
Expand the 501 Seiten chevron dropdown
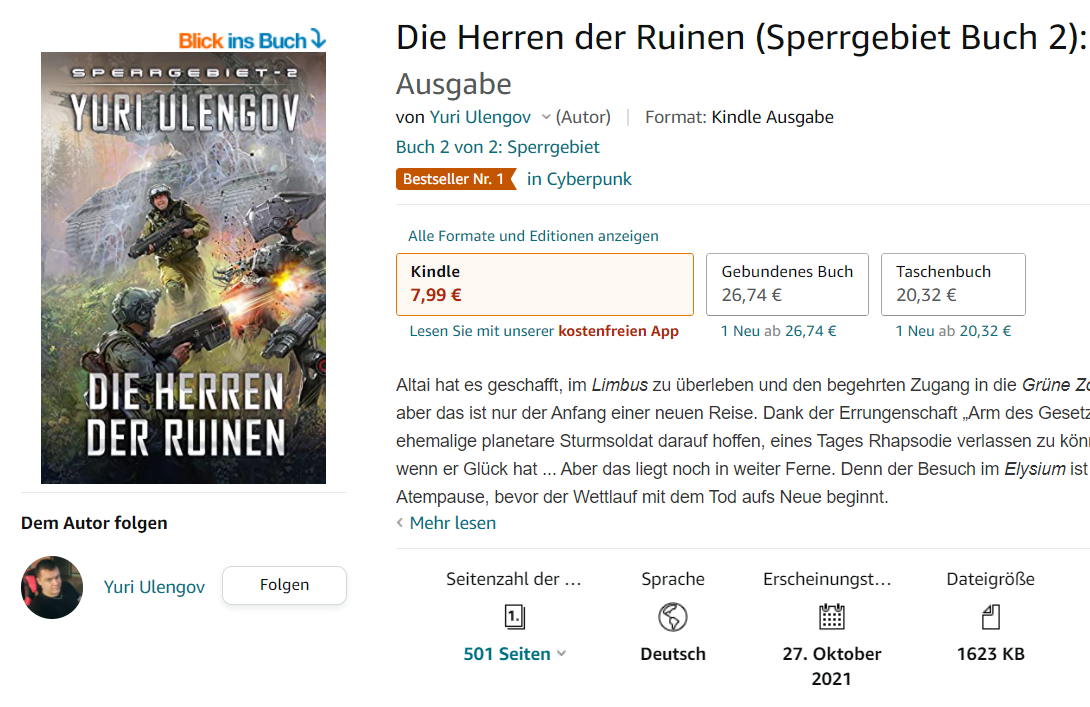coord(562,653)
